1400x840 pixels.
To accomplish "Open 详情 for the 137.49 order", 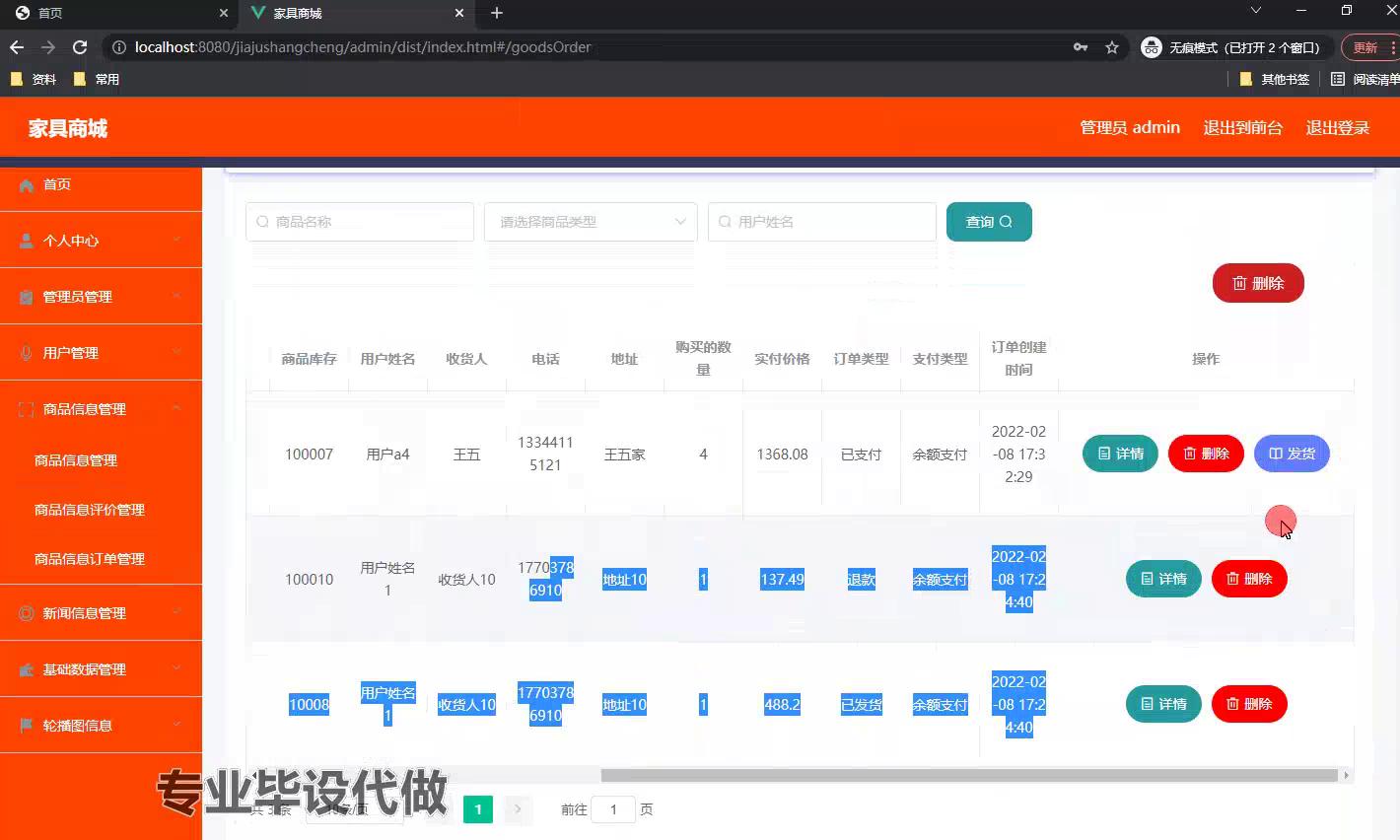I will 1163,579.
